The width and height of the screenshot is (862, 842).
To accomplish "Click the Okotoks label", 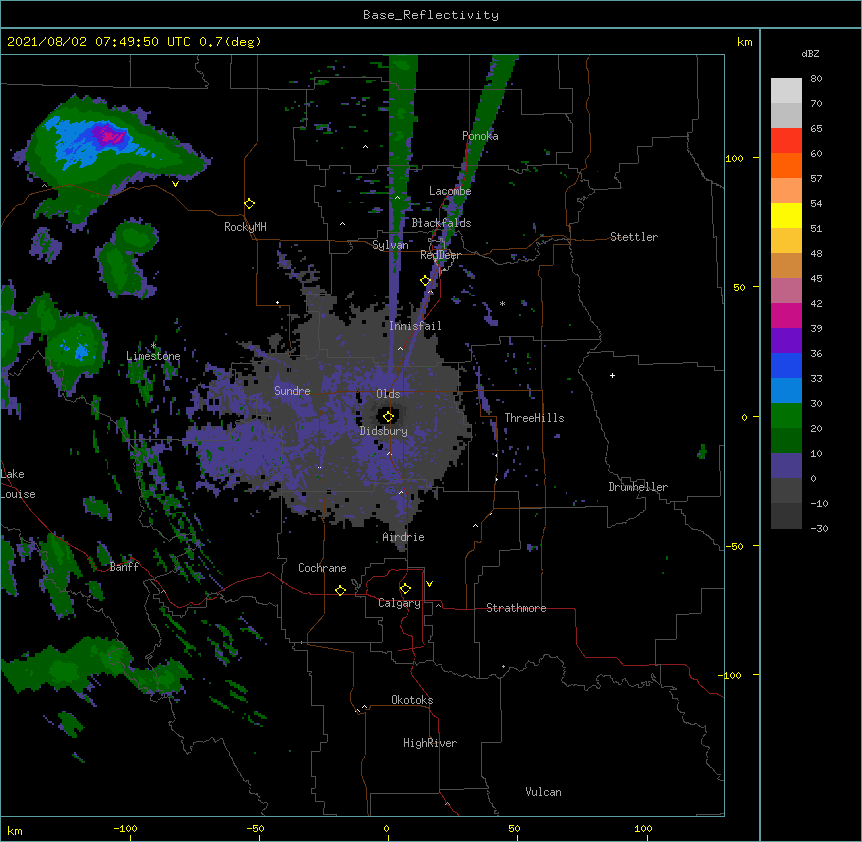I will tap(412, 700).
